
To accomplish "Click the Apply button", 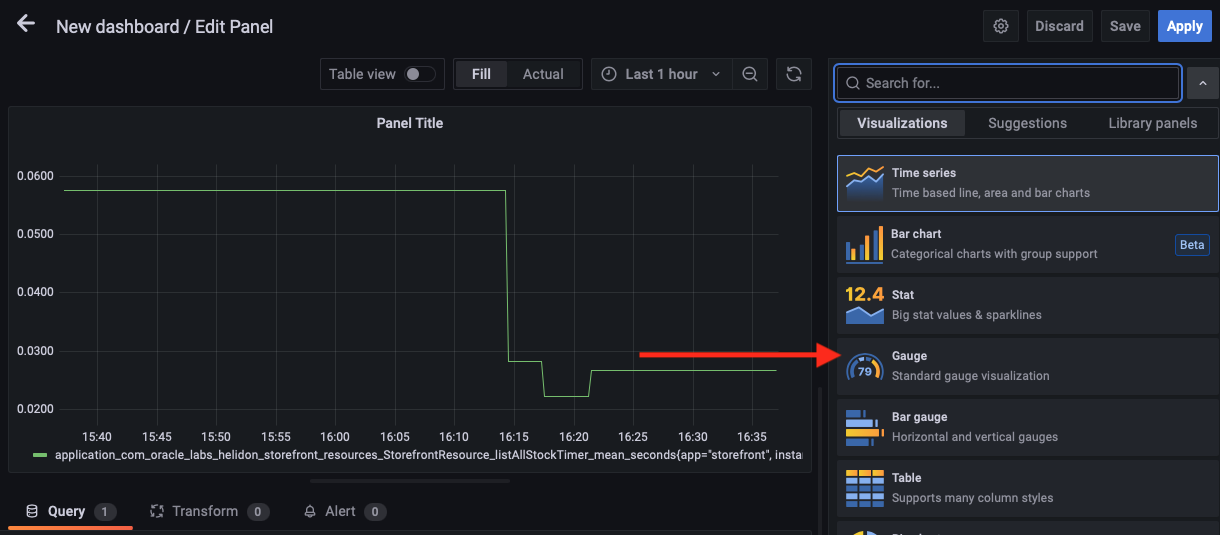I will coord(1184,26).
